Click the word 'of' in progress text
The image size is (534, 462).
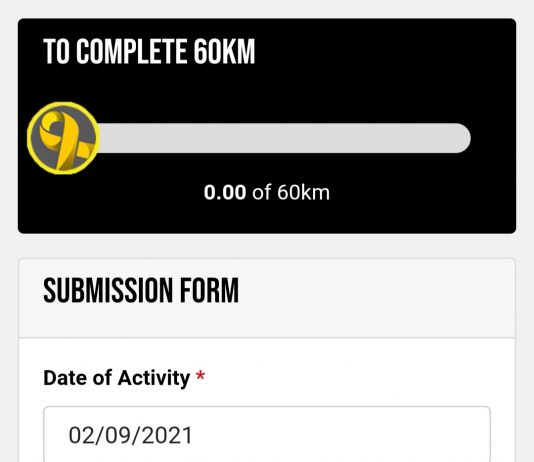pos(262,192)
